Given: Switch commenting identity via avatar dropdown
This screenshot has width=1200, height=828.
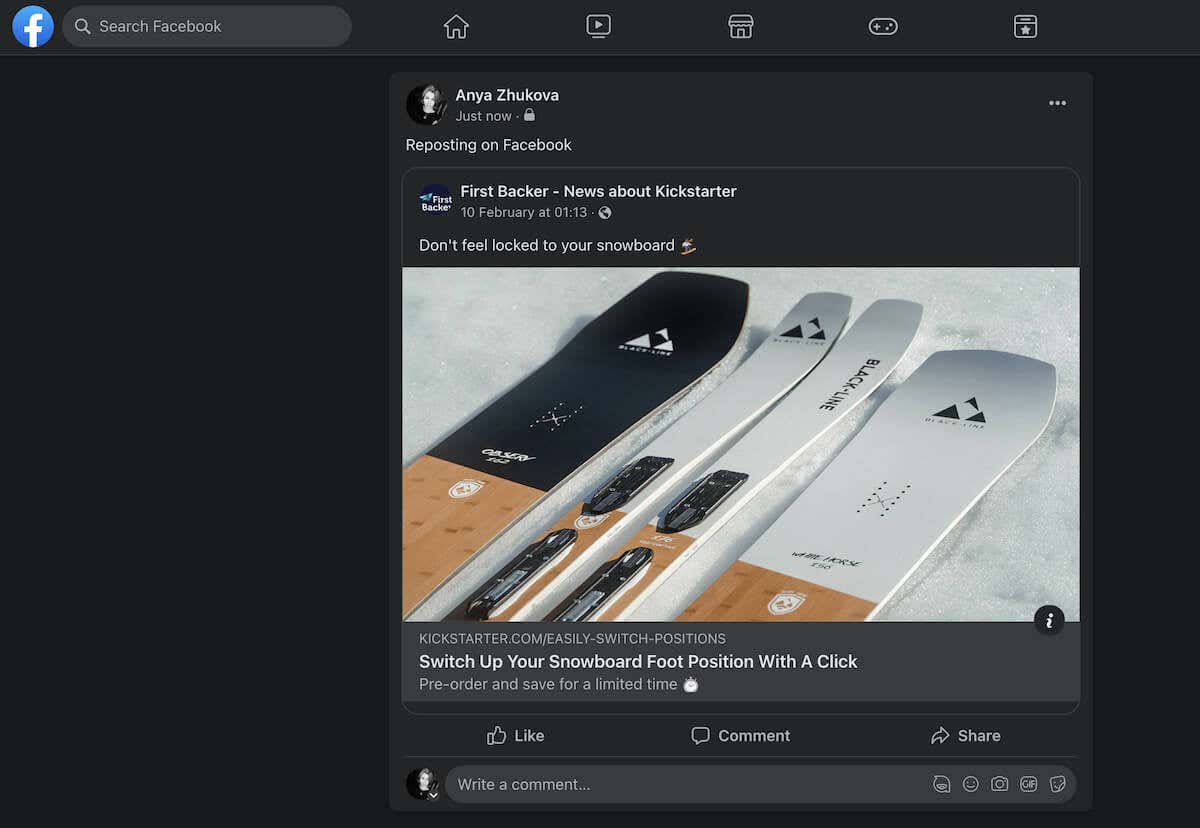Looking at the screenshot, I should (433, 795).
